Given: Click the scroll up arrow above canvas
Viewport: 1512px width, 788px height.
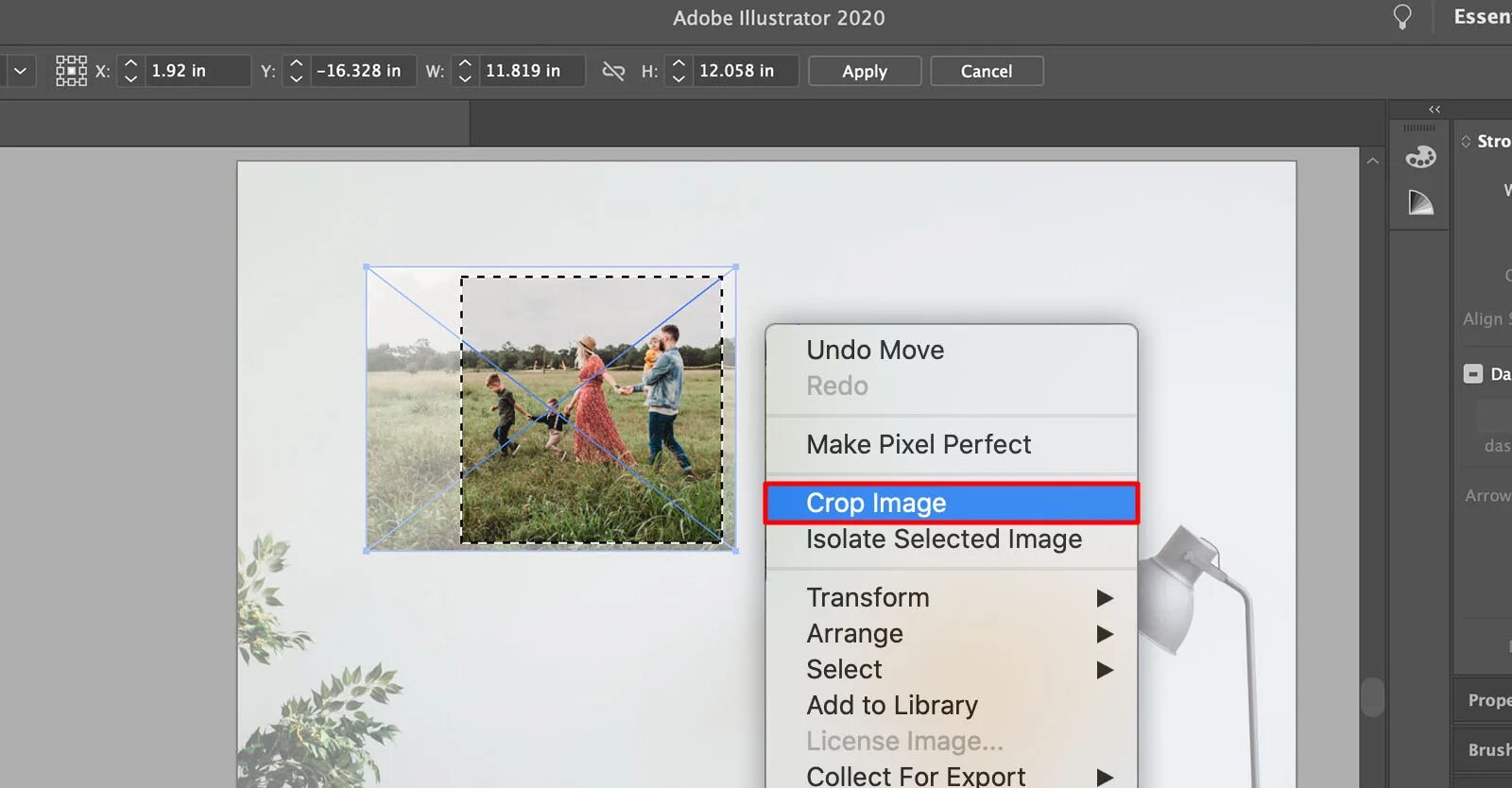Looking at the screenshot, I should tap(1372, 162).
